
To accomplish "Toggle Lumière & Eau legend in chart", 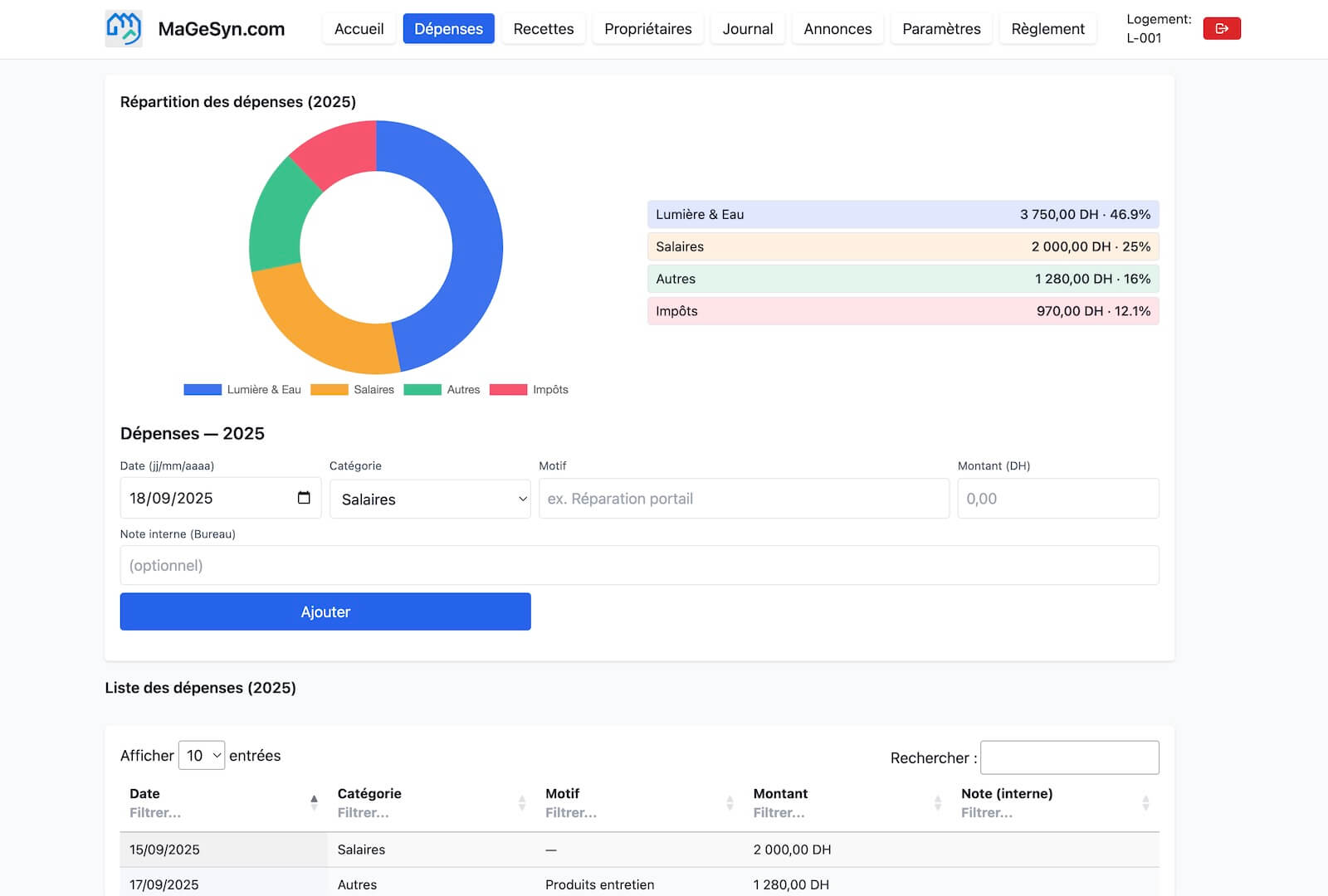I will [x=242, y=390].
